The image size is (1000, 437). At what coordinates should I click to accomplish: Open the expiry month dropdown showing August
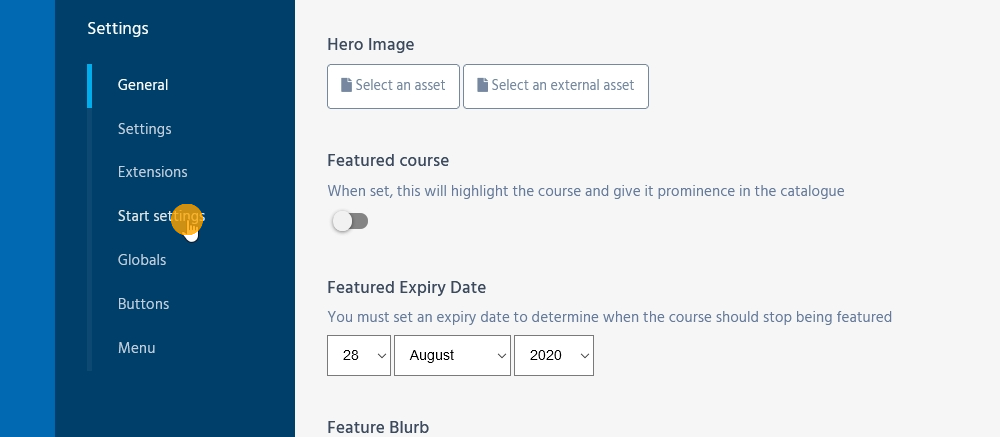click(x=452, y=355)
